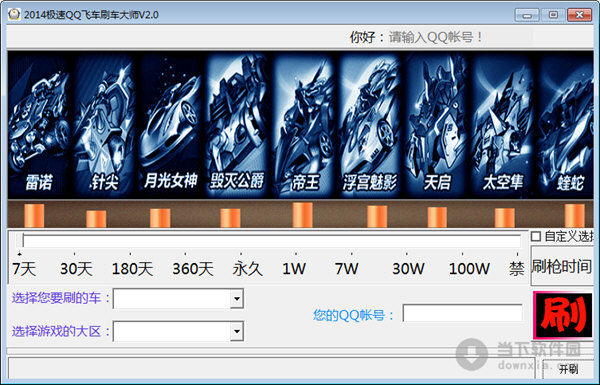Click the 您的QQ帐号 input field
The image size is (600, 385).
[x=462, y=313]
